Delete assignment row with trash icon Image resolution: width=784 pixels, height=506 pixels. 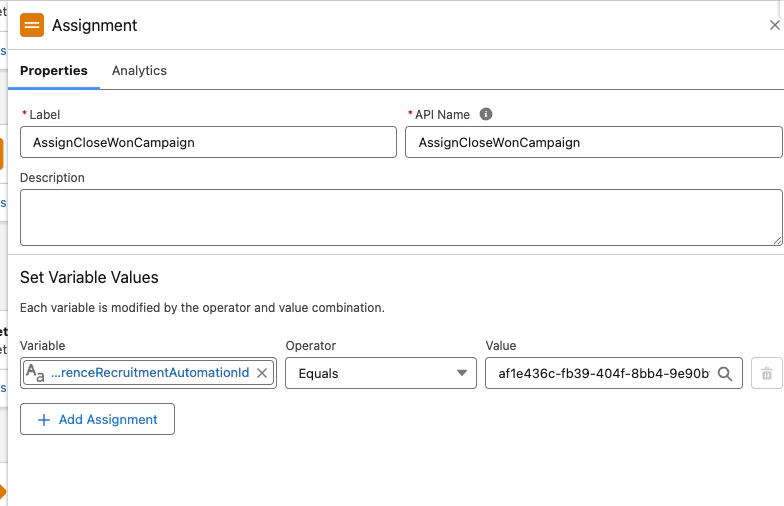click(x=766, y=373)
